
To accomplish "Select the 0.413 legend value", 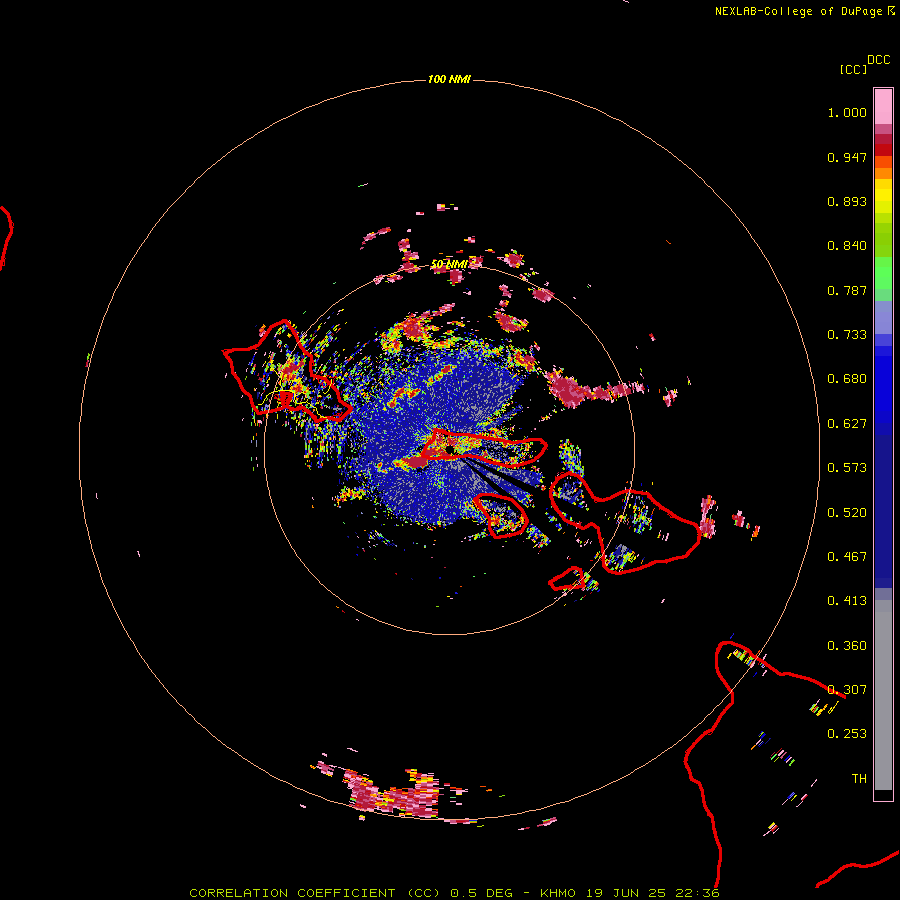I will [847, 601].
